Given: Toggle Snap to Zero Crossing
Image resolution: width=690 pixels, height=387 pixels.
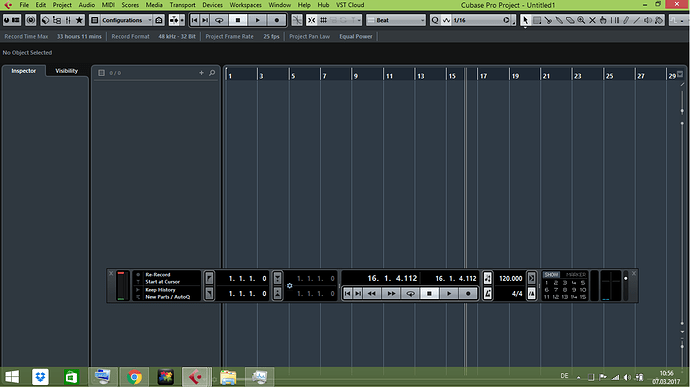Looking at the screenshot, I should coord(297,20).
